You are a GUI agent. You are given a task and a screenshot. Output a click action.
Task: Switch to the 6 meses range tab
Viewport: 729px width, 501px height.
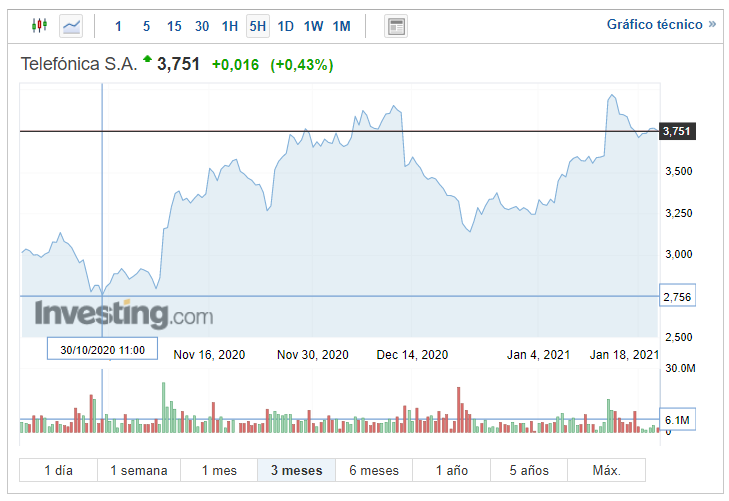[x=374, y=470]
